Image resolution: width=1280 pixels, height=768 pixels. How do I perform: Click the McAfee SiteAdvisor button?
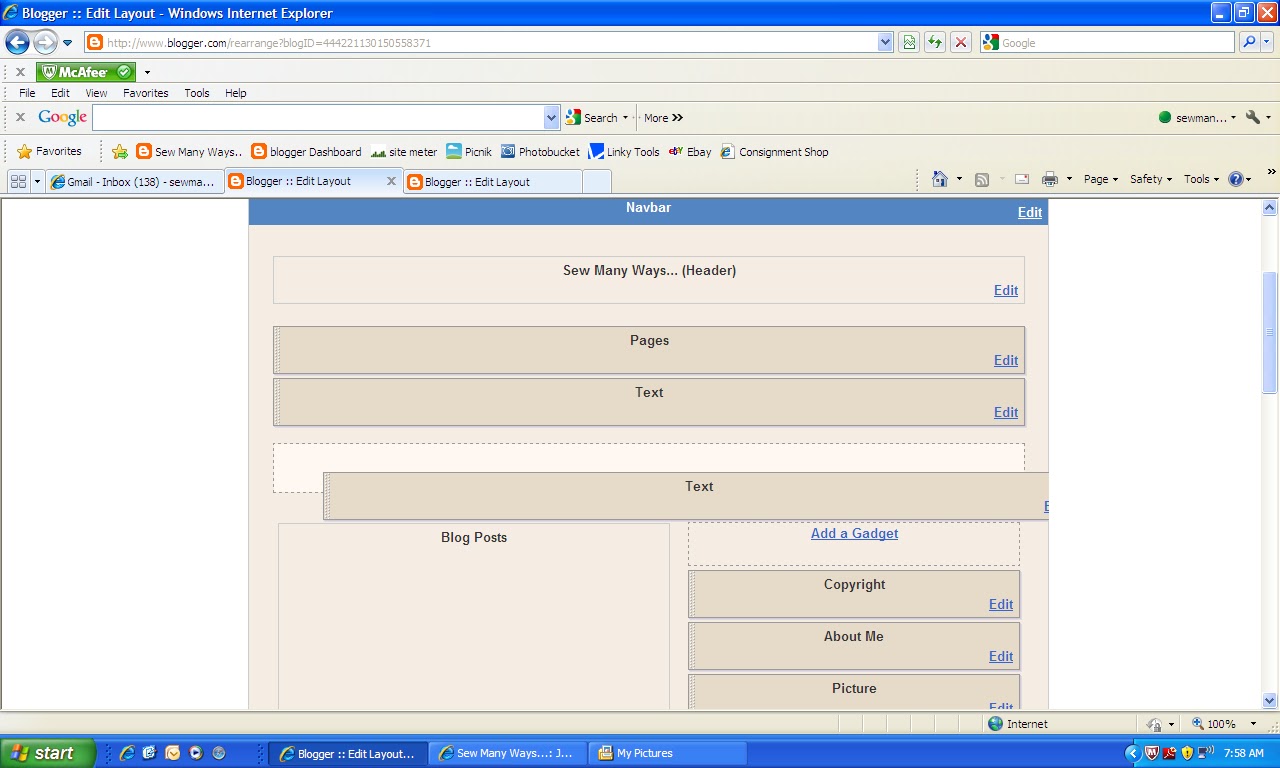tap(85, 71)
